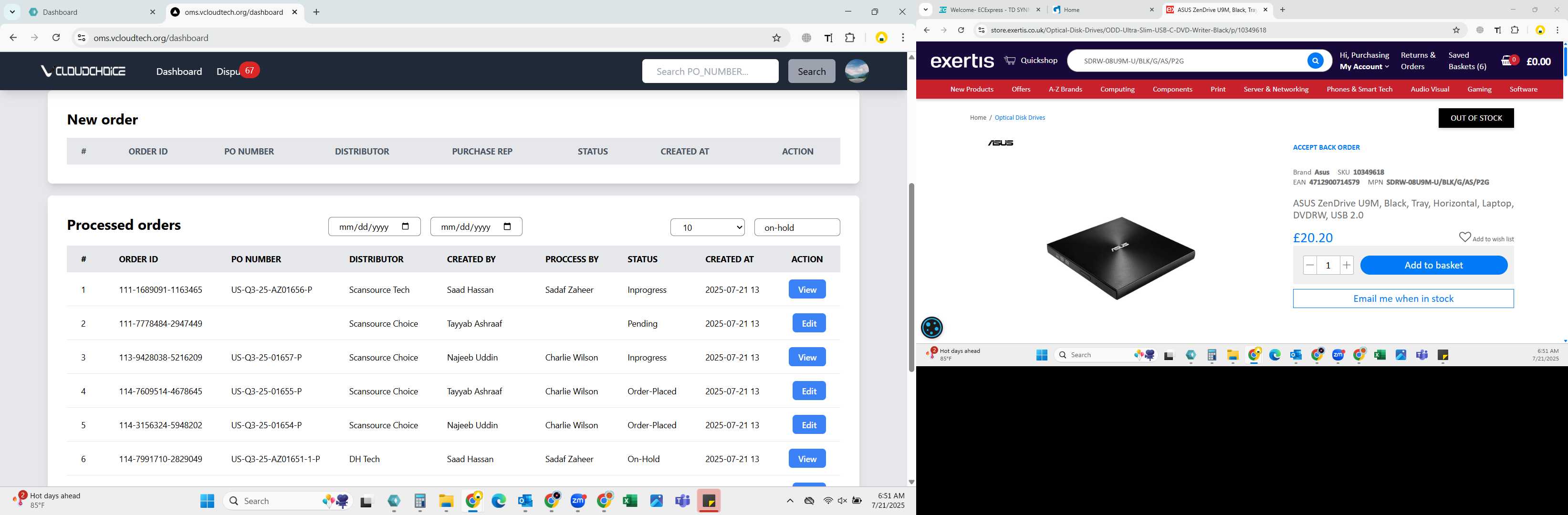1568x515 pixels.
Task: Open Excel from the main taskbar
Action: tap(630, 501)
